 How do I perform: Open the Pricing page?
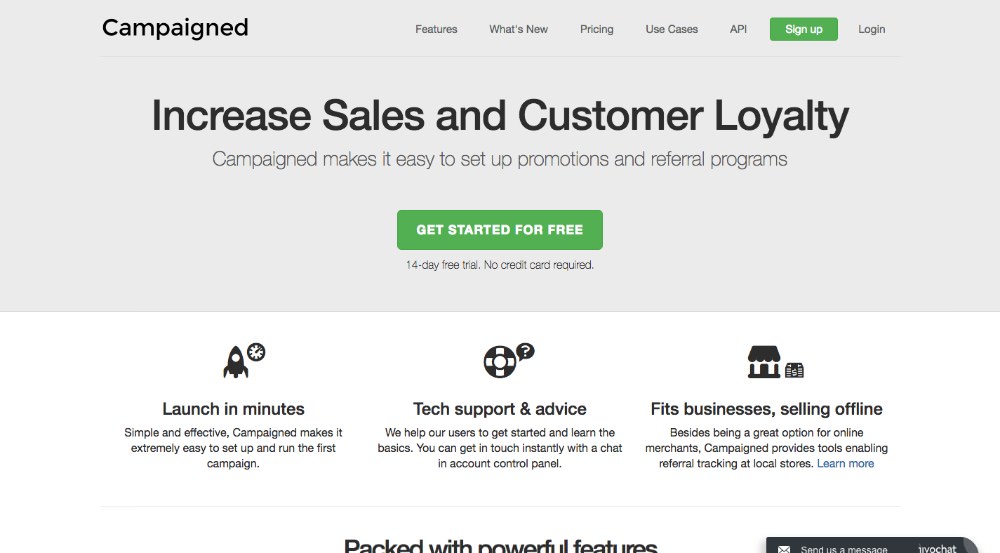point(596,29)
